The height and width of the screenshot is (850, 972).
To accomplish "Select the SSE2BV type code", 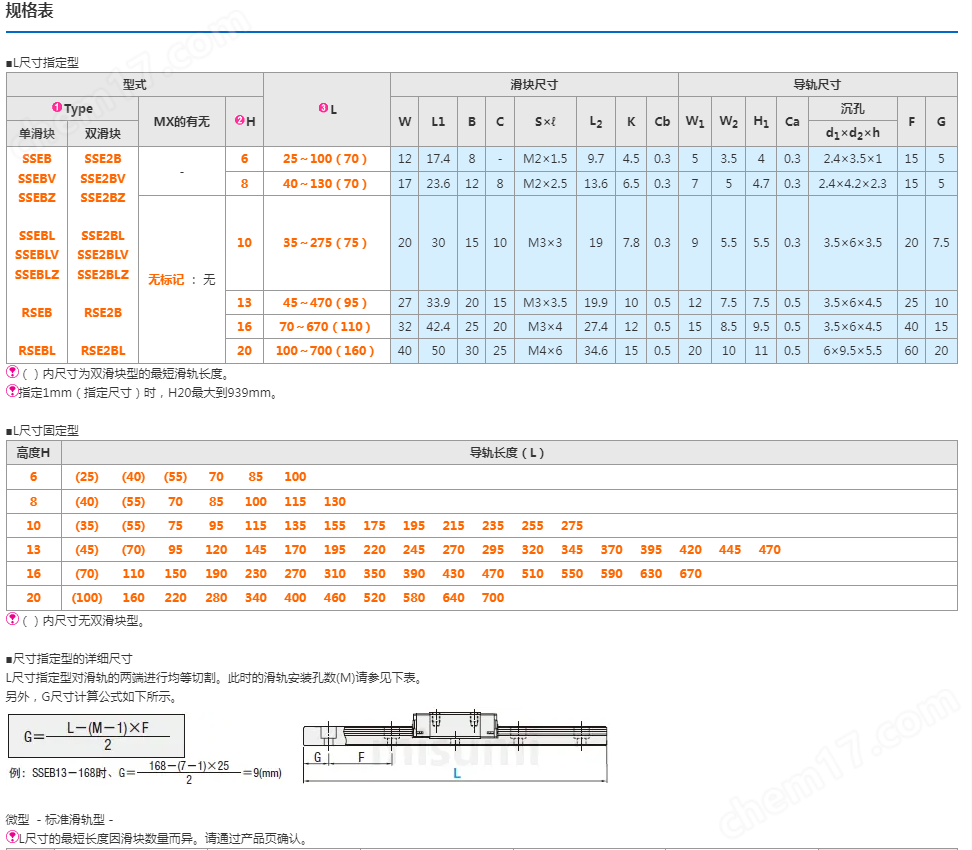I will point(103,179).
